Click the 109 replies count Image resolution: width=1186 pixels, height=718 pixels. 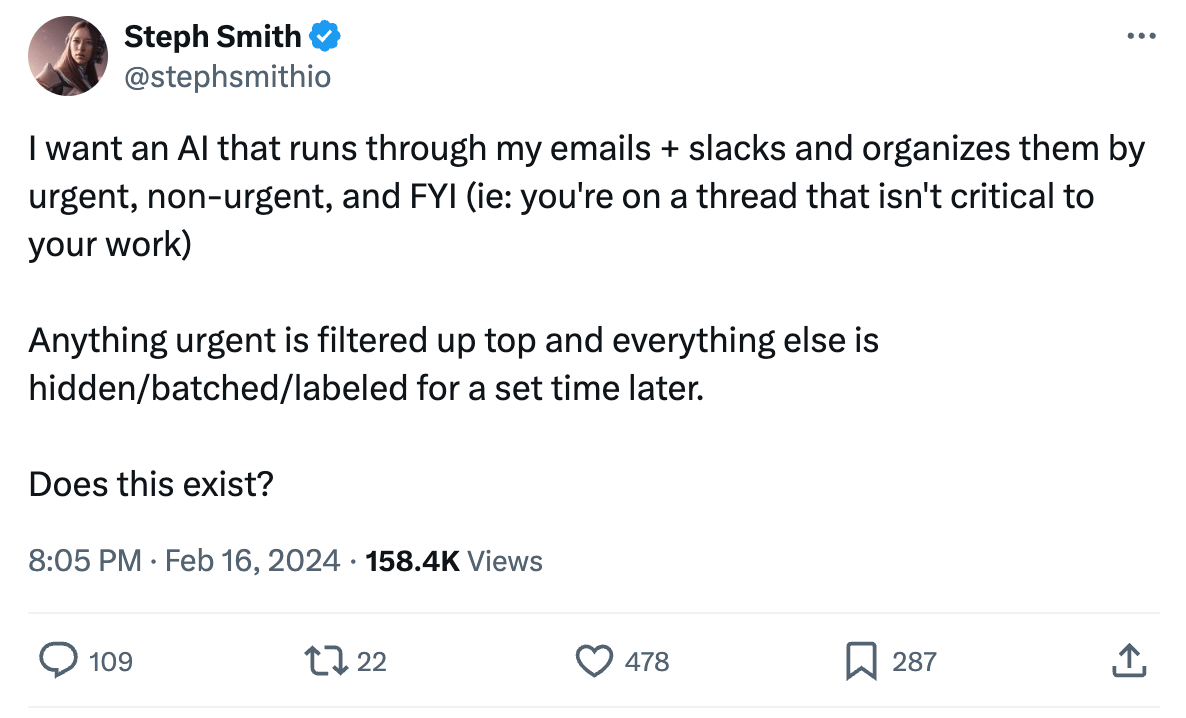point(111,661)
